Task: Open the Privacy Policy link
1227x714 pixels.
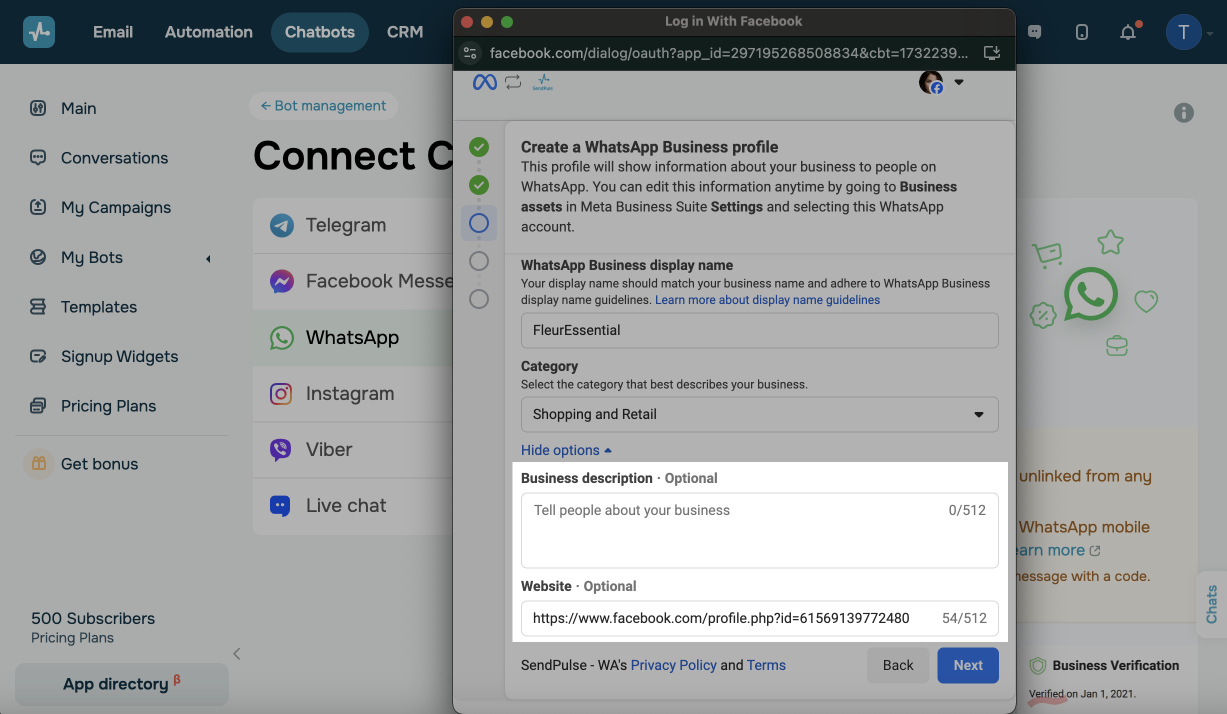Action: click(673, 665)
